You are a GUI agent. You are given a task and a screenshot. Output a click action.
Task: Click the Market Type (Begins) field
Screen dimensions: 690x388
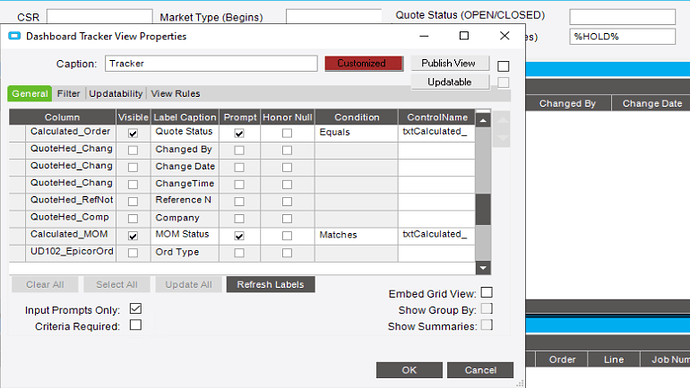tap(334, 17)
